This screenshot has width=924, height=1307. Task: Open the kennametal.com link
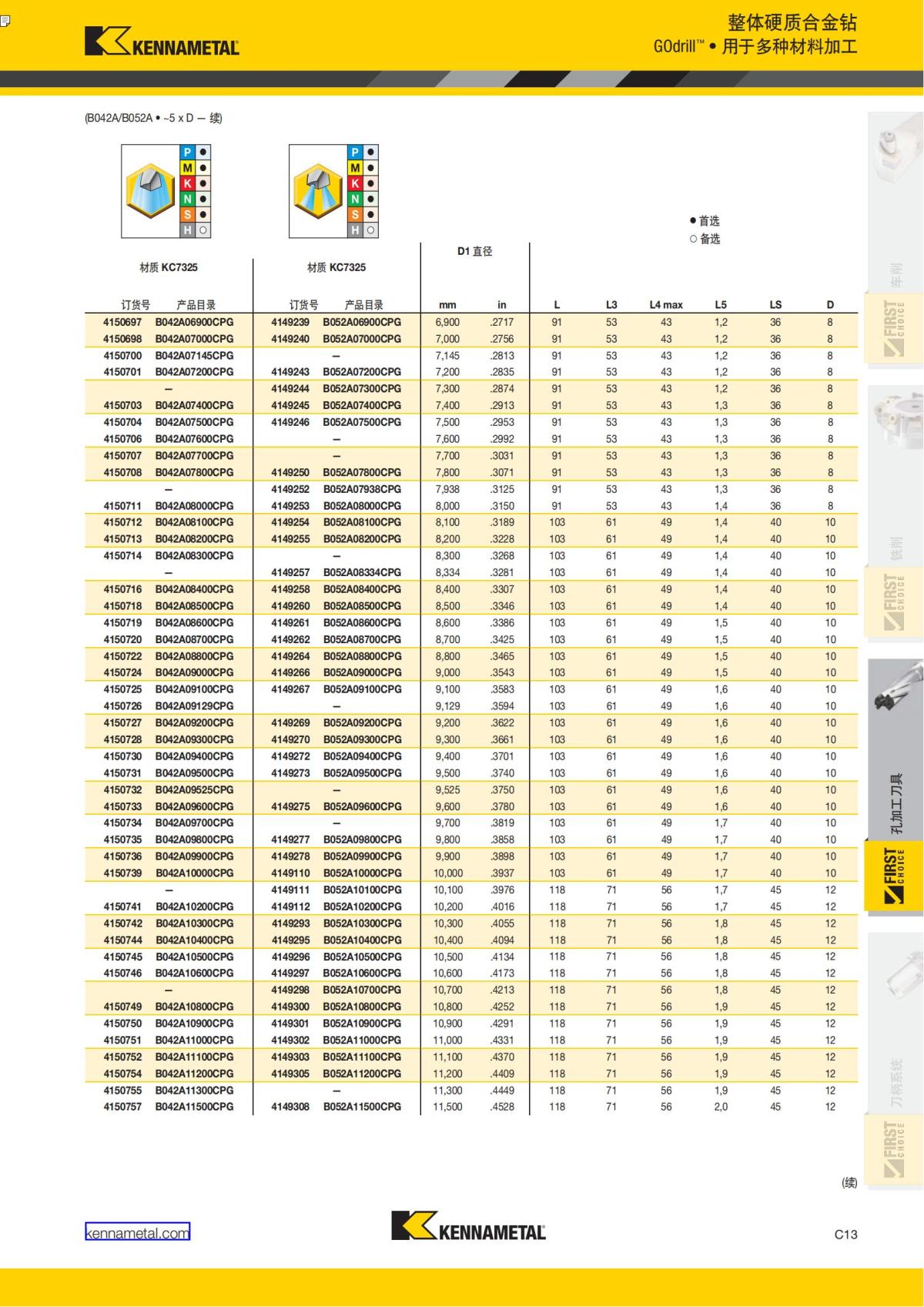pyautogui.click(x=137, y=1232)
